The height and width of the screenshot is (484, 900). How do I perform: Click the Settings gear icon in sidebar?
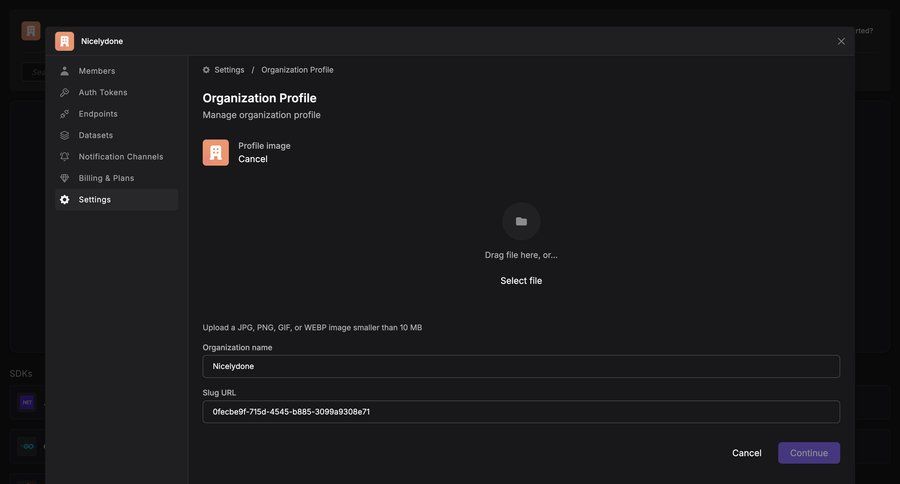coord(64,200)
